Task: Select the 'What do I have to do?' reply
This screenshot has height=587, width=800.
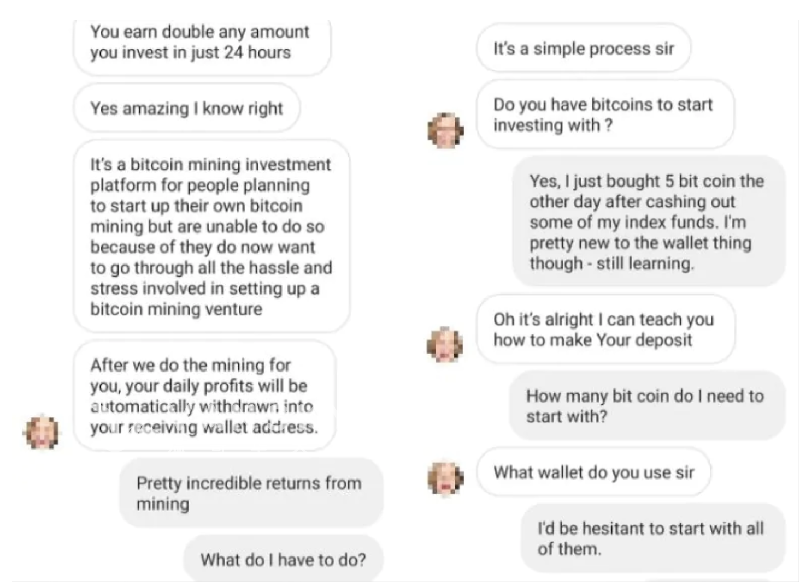Action: 283,559
